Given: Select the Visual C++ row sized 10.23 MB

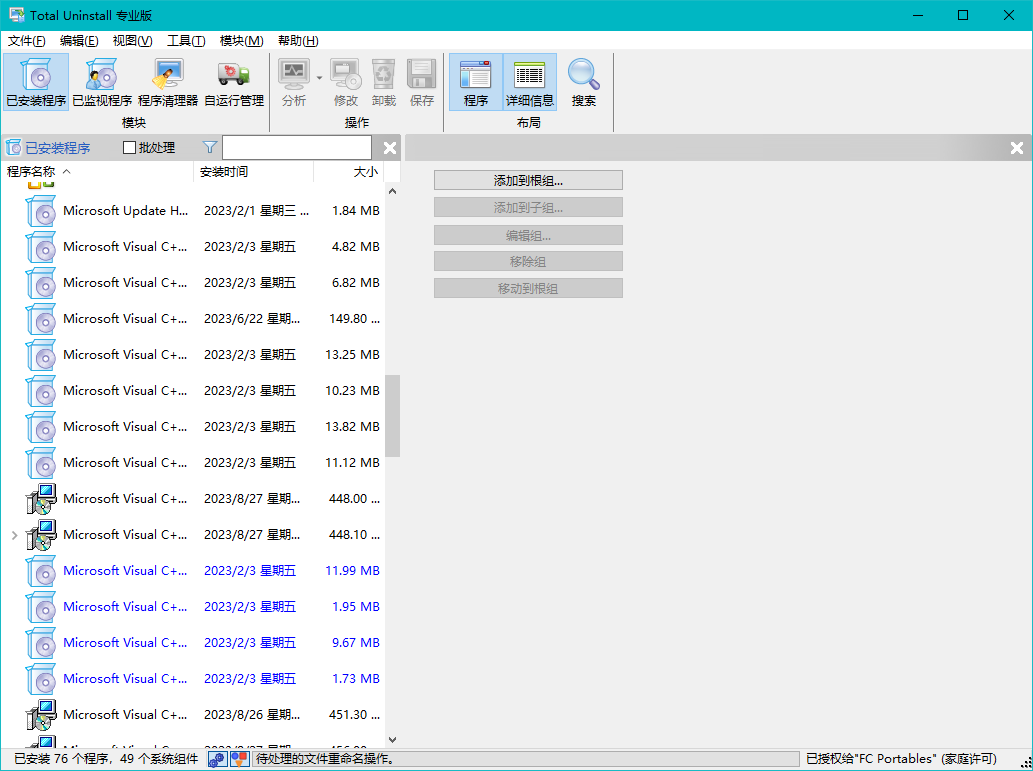Looking at the screenshot, I should (192, 391).
